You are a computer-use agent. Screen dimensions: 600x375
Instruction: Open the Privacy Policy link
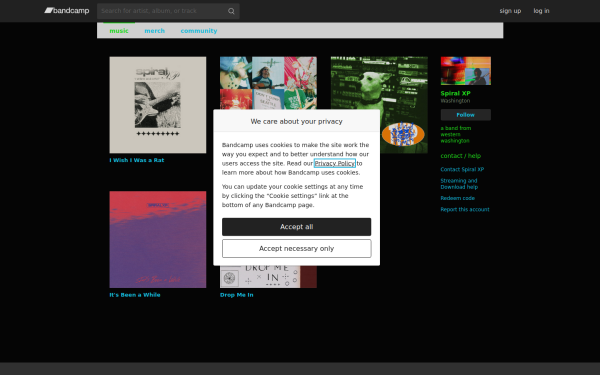[334, 163]
